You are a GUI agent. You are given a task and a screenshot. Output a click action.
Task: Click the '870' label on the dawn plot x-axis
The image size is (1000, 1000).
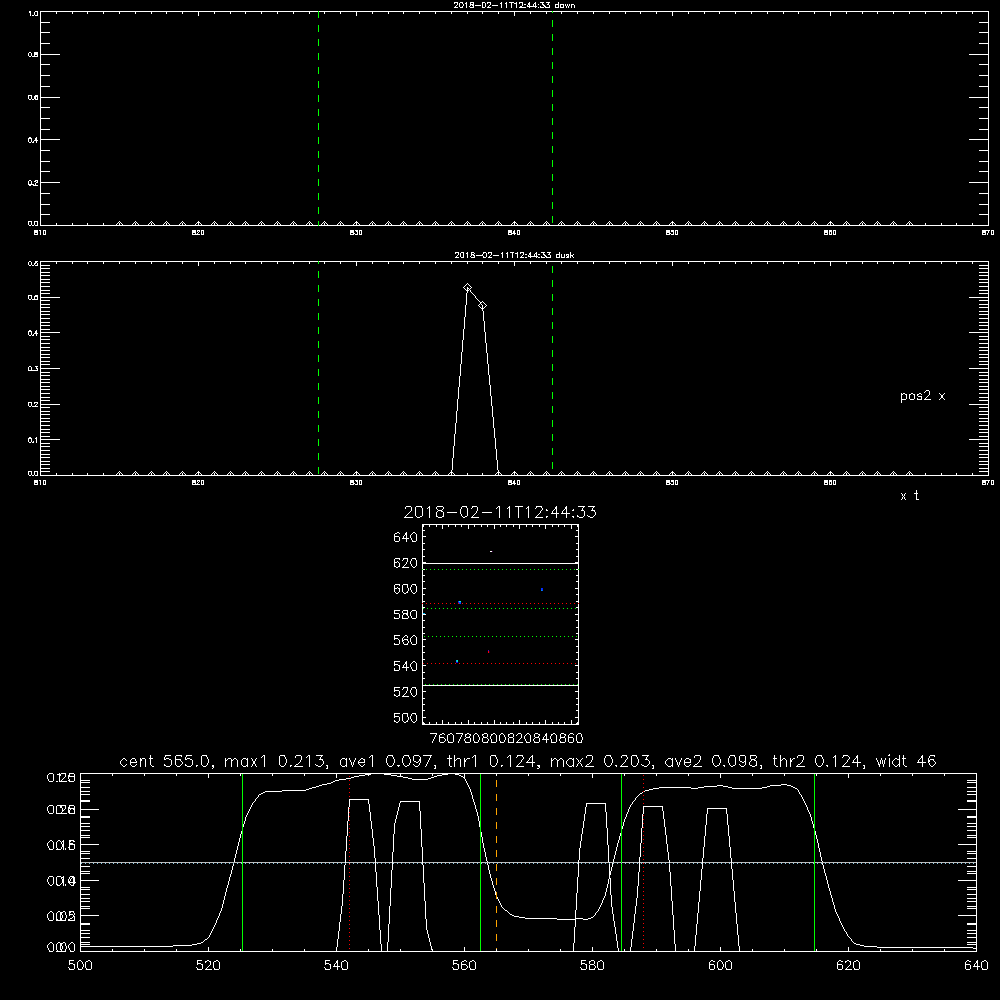(987, 233)
